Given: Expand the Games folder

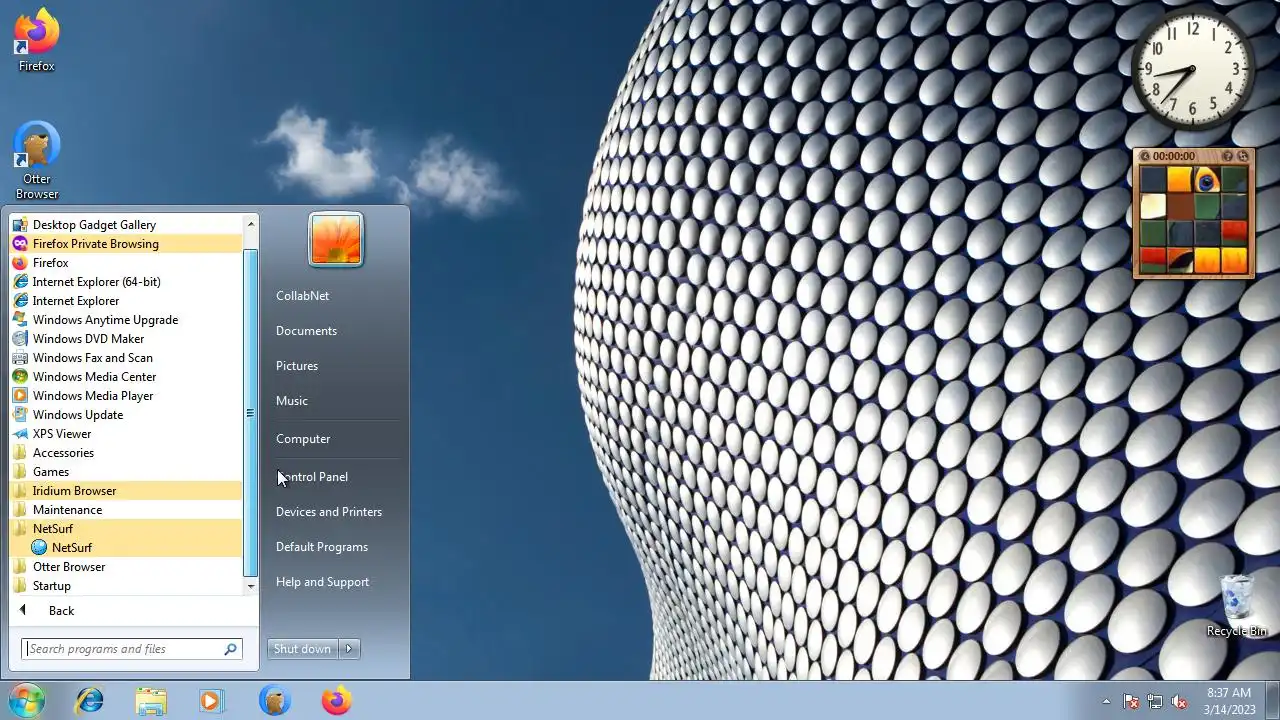Looking at the screenshot, I should [x=126, y=472].
